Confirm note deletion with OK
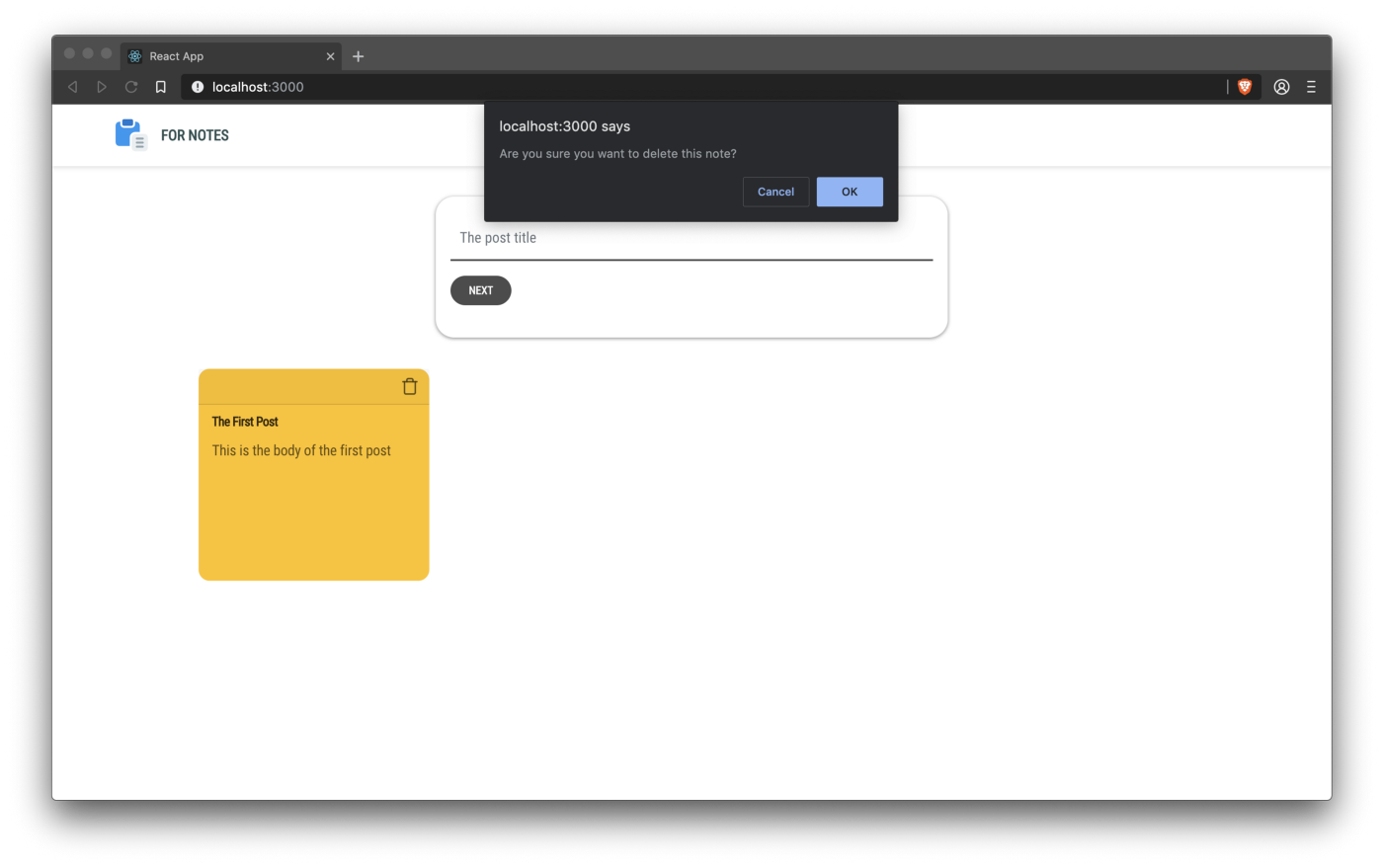This screenshot has width=1383, height=868. (849, 191)
